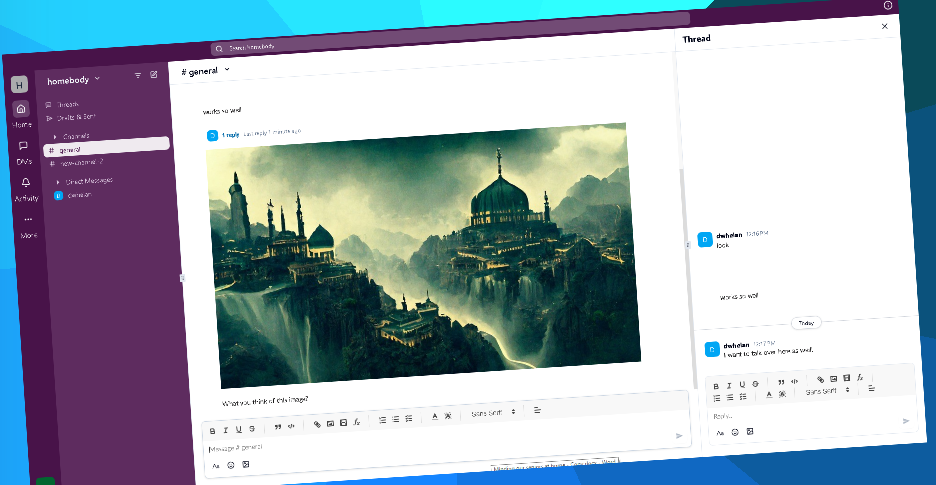Insert a link in the main message toolbar
The image size is (936, 485).
pyautogui.click(x=317, y=424)
